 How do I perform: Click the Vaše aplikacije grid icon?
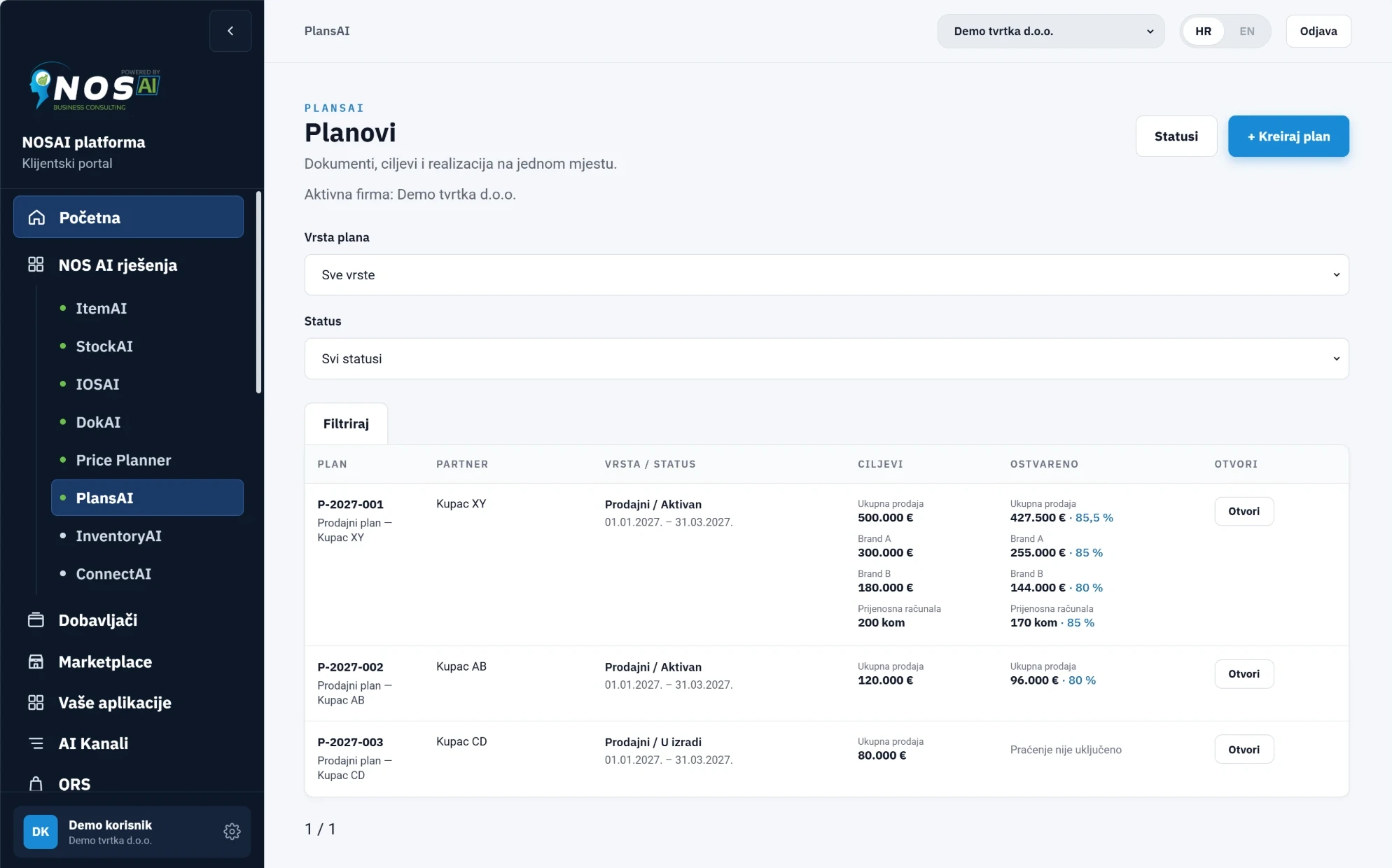[36, 703]
